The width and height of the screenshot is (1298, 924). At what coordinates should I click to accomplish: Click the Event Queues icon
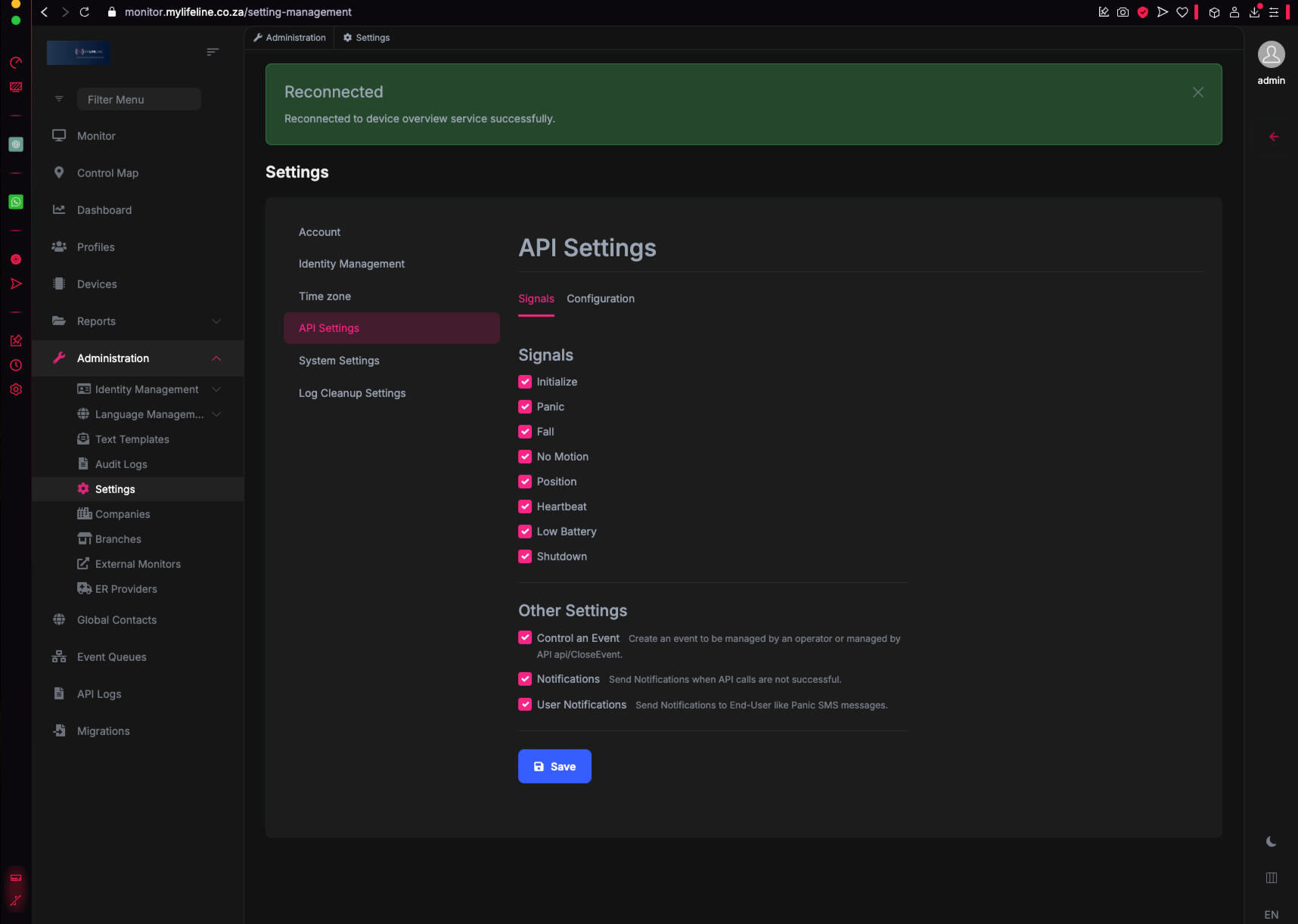click(x=59, y=656)
